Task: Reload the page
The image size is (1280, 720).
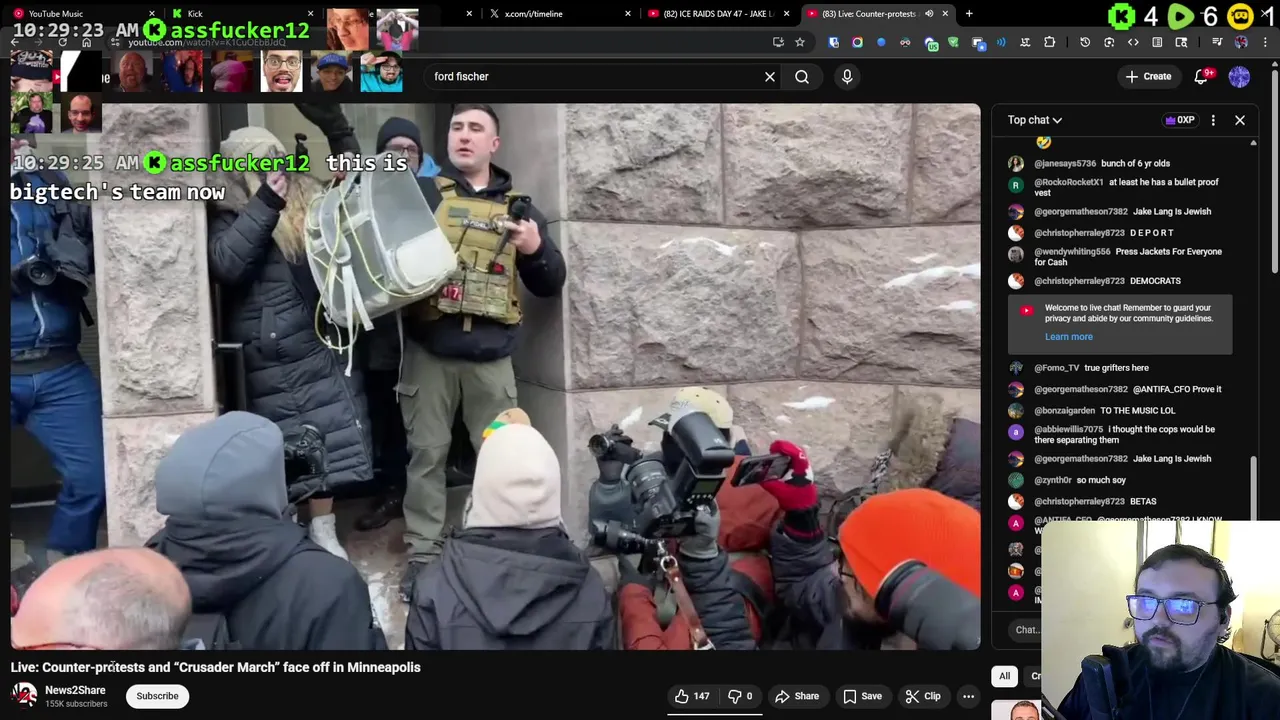Action: coord(63,42)
